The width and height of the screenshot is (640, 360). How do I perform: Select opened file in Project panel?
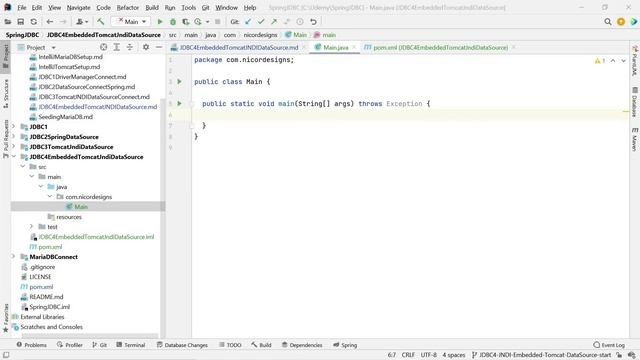coord(104,47)
